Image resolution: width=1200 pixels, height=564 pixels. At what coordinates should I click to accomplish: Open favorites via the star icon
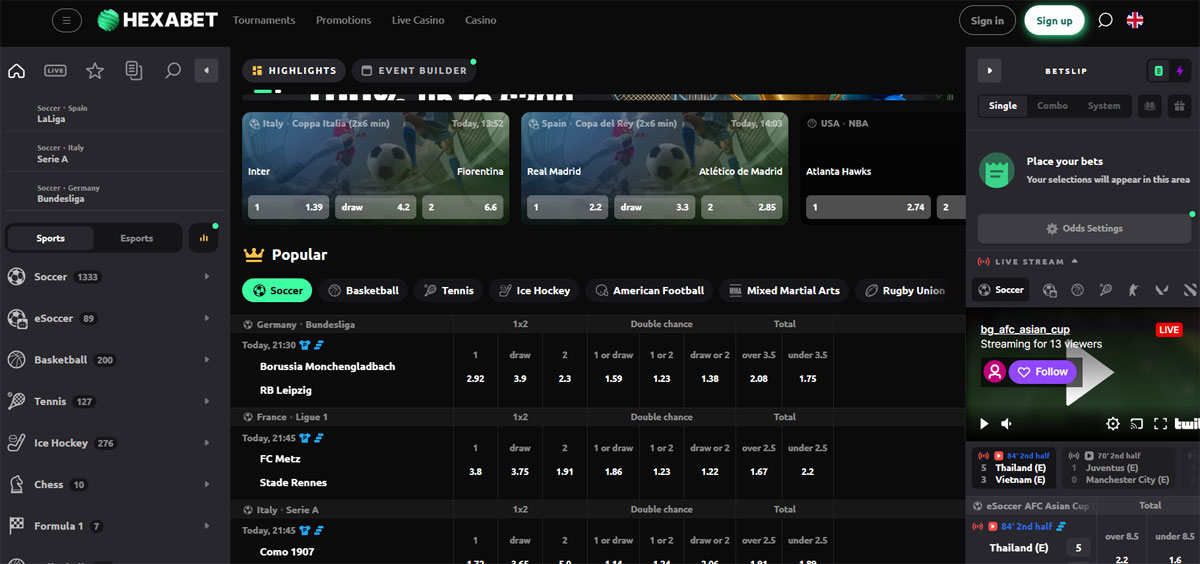[95, 71]
